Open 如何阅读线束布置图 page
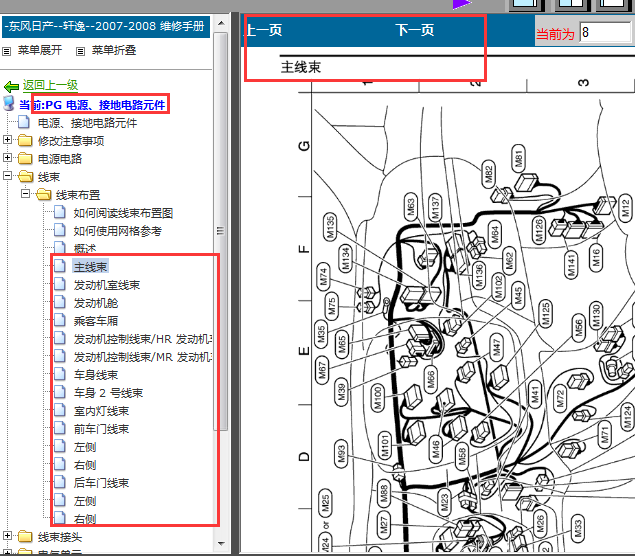635x556 pixels. (123, 213)
